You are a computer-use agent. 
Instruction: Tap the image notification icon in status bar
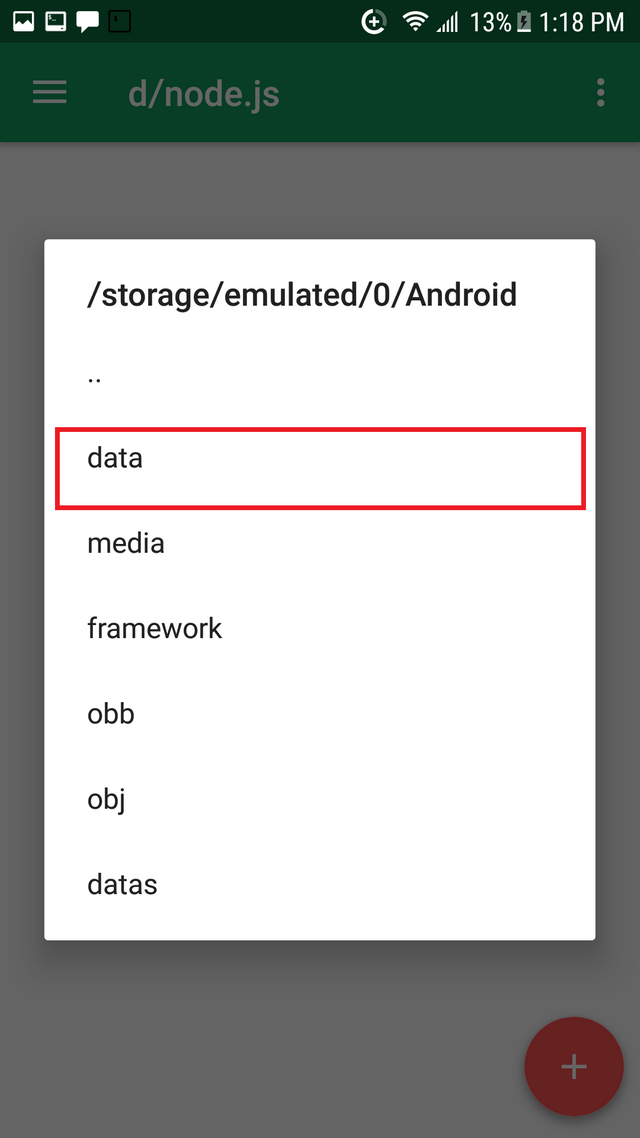23,22
